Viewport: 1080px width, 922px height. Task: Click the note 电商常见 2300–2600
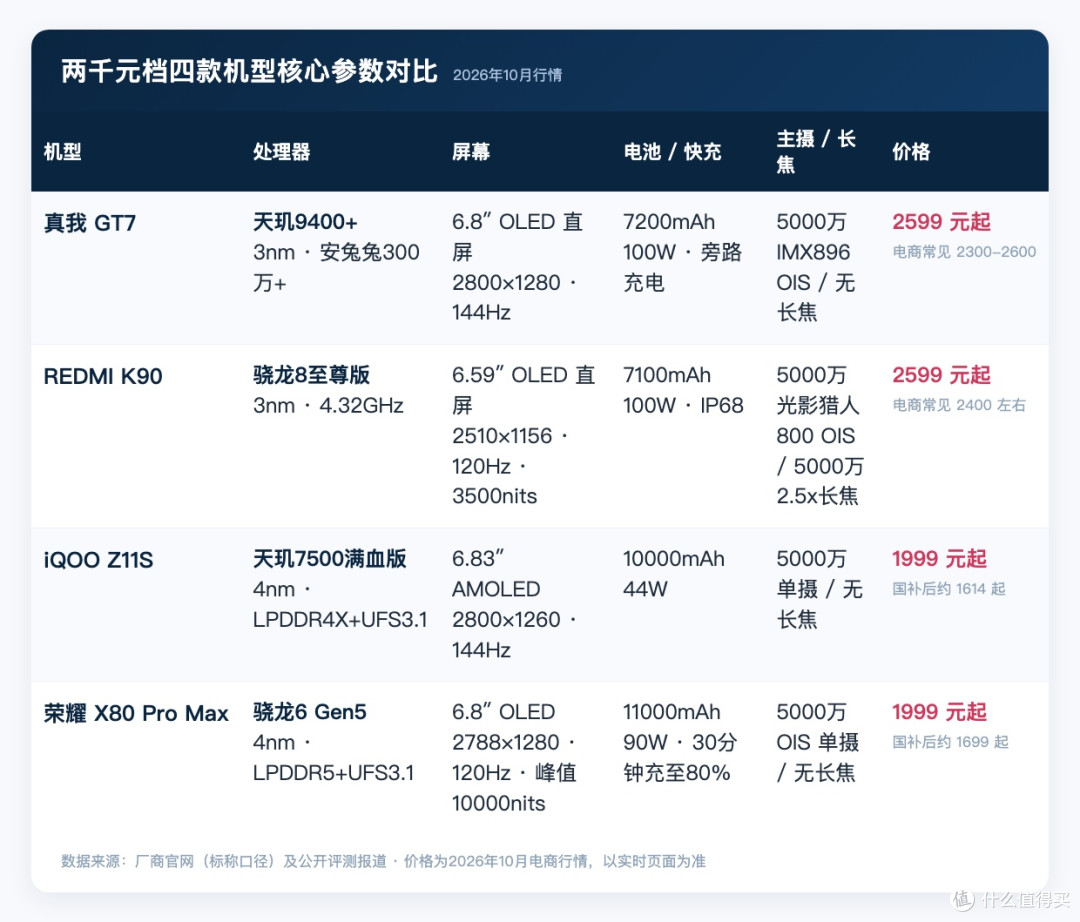click(964, 252)
